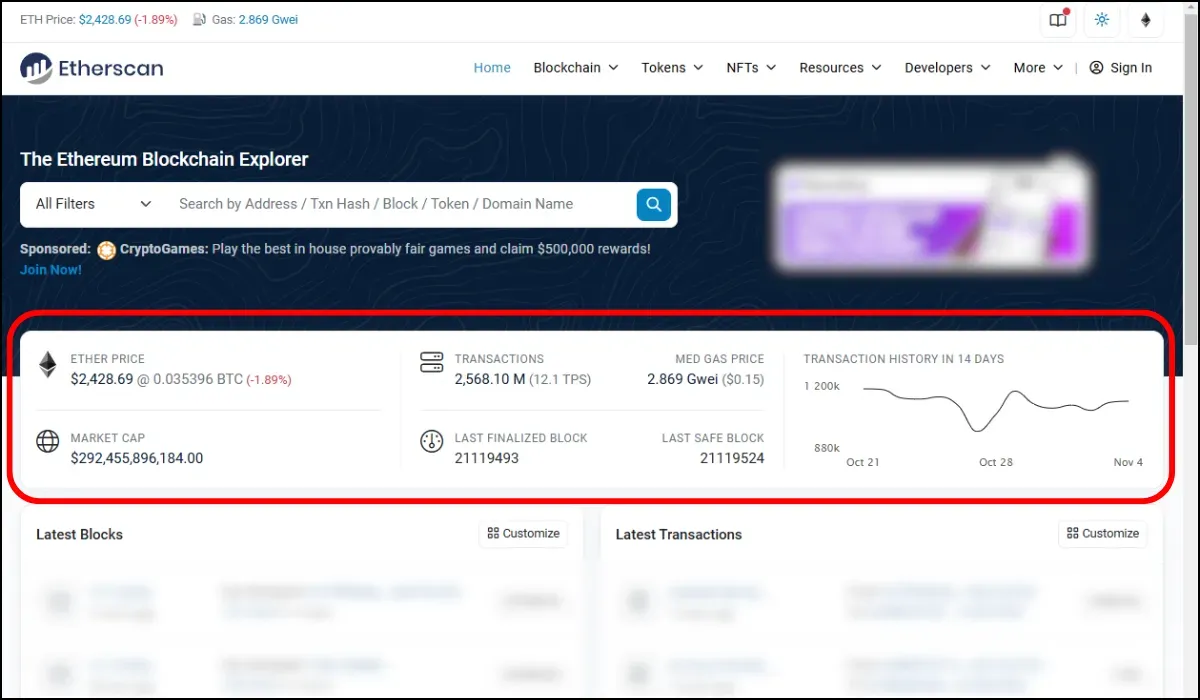The width and height of the screenshot is (1200, 700).
Task: Click the Sign In user icon
Action: (1096, 68)
